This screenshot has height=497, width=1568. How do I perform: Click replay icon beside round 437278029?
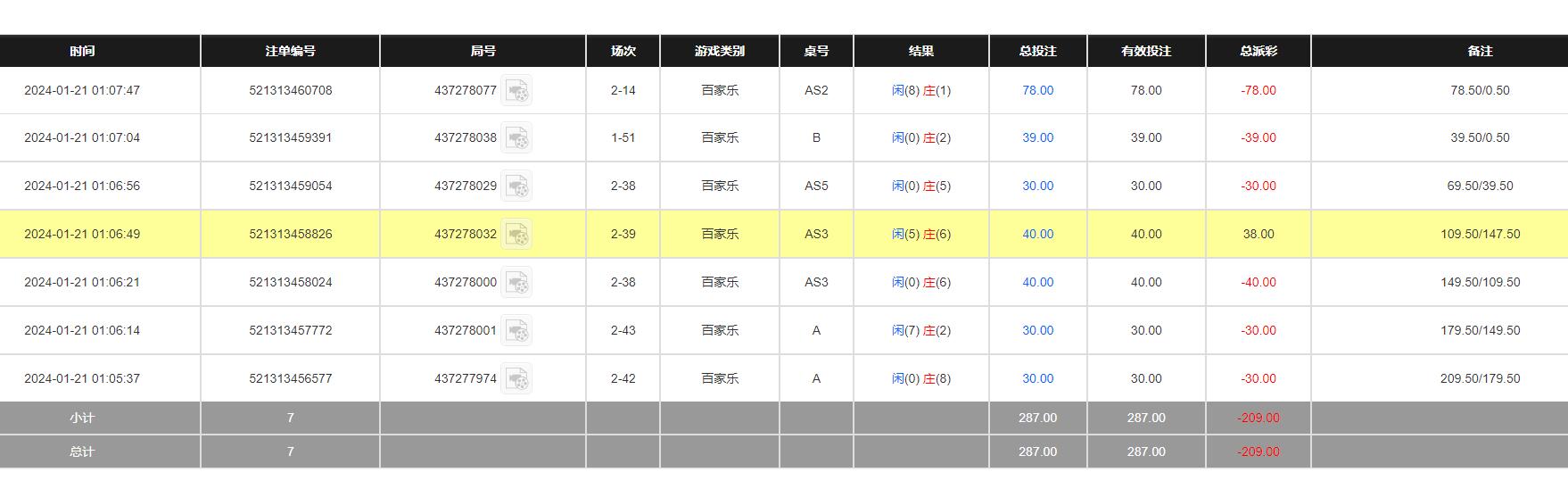(x=516, y=186)
